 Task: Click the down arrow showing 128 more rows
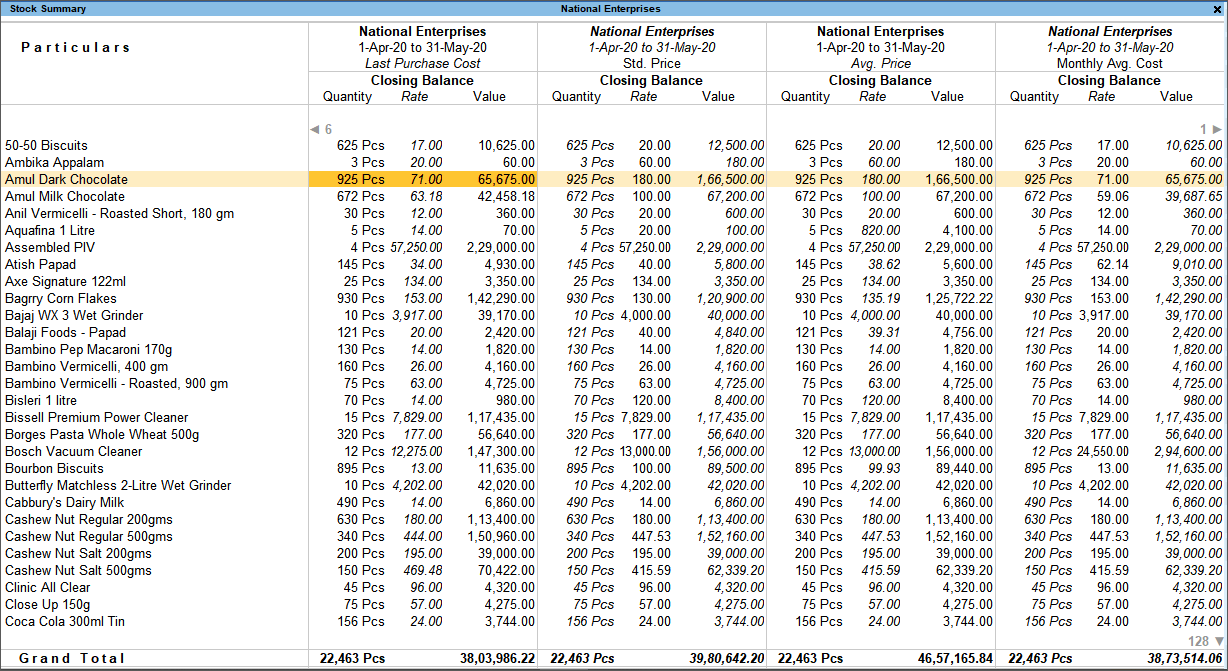tap(1205, 641)
